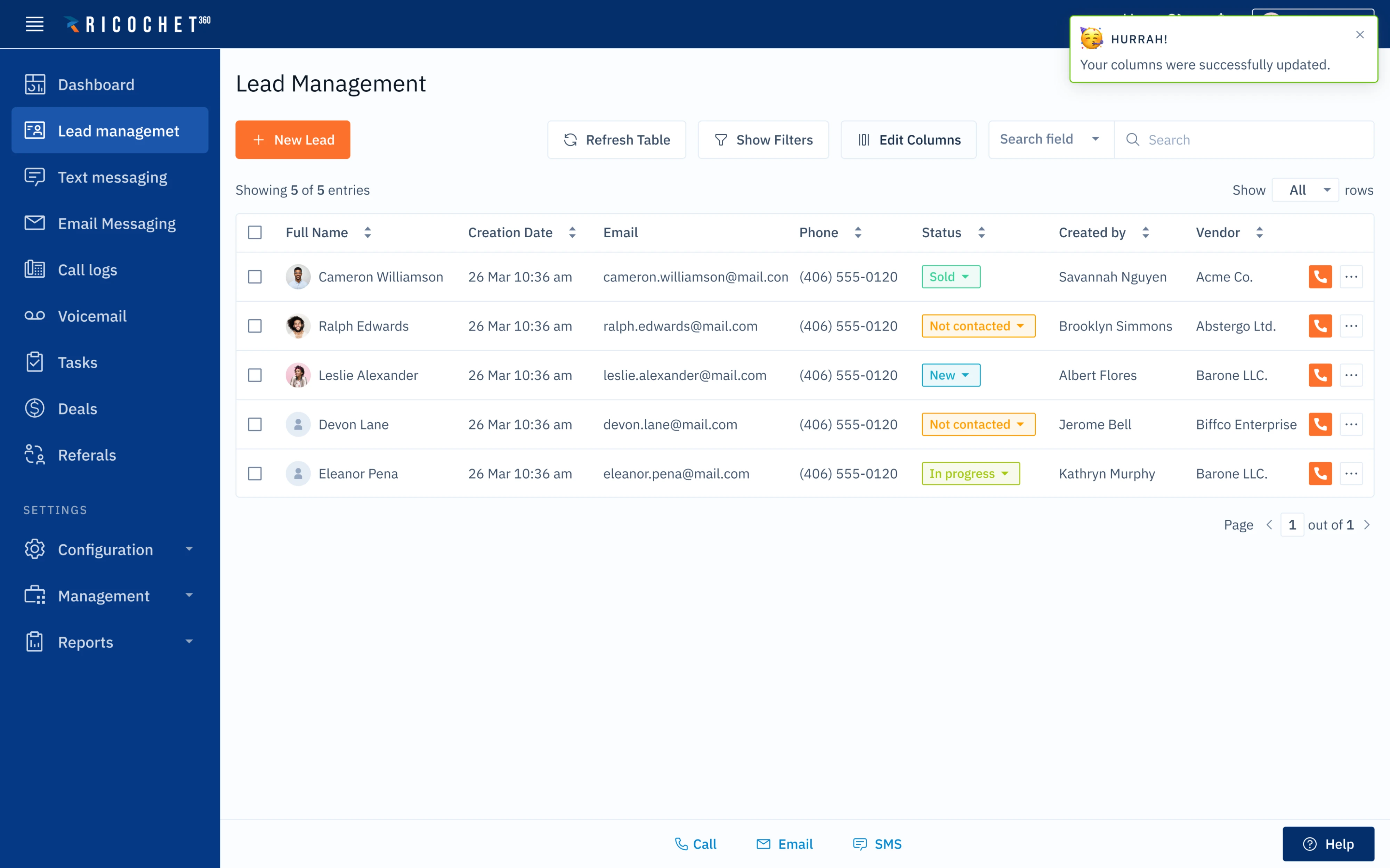The width and height of the screenshot is (1390, 868).
Task: Open the Show All rows dropdown
Action: pos(1305,190)
